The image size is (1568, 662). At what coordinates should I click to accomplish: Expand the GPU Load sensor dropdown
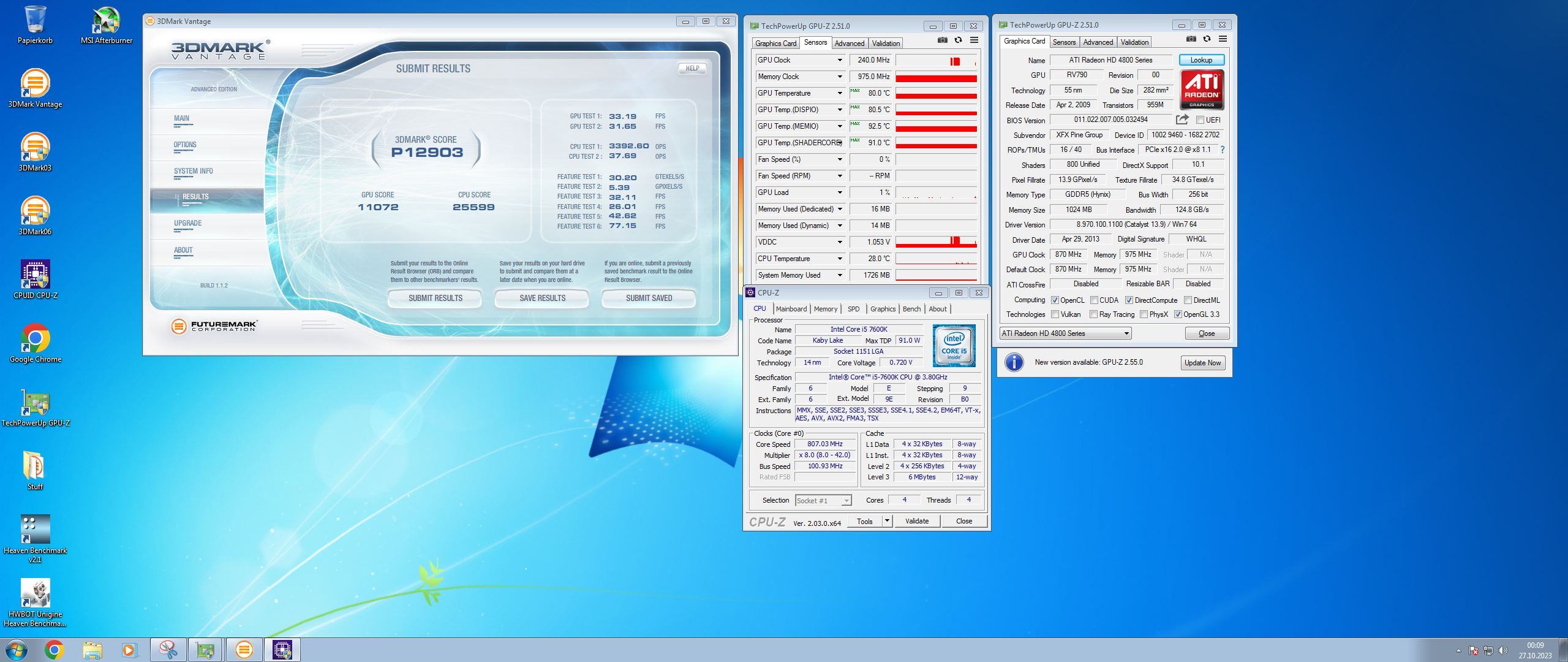point(840,192)
